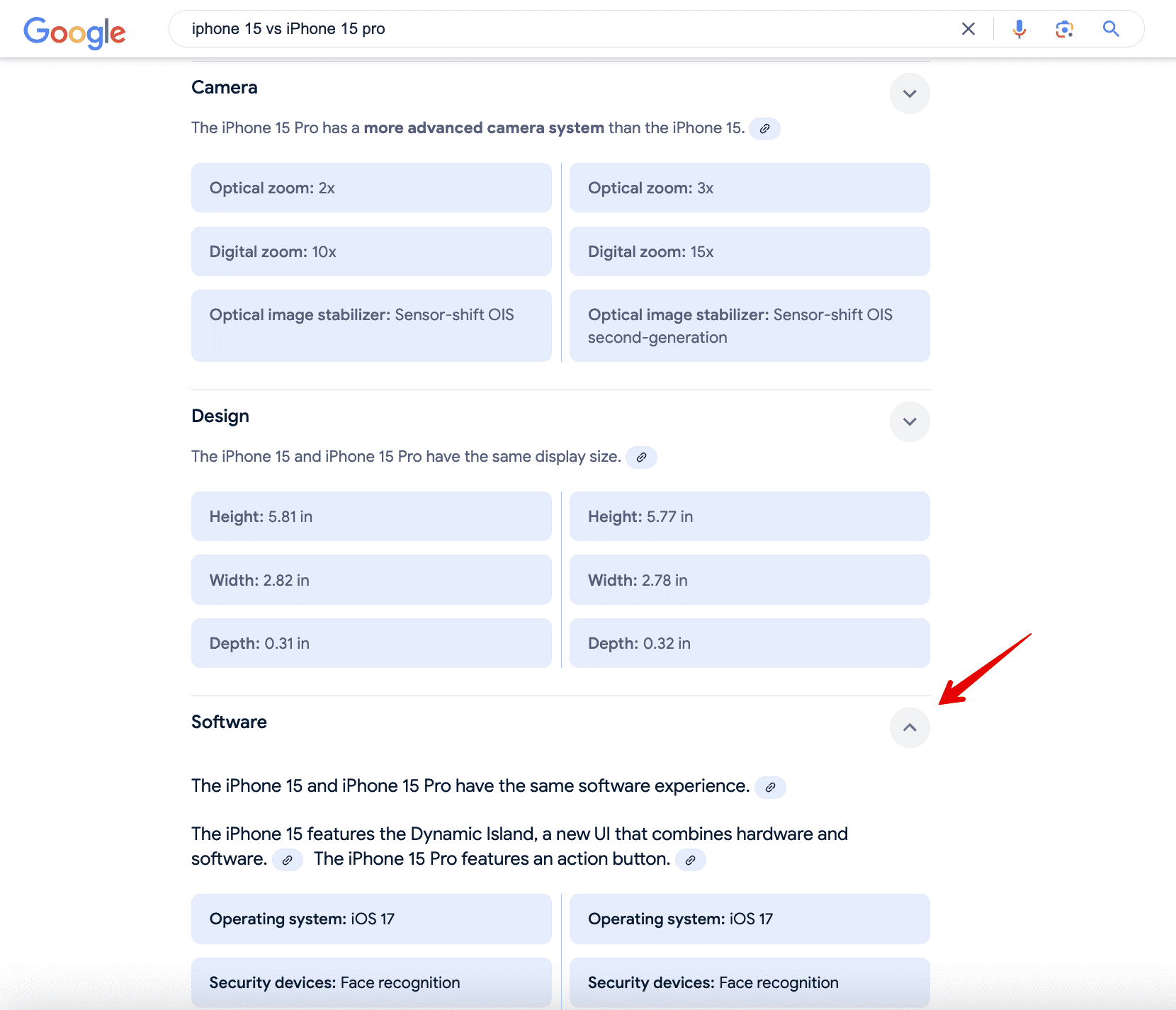Open Google Lens image search icon
Viewport: 1176px width, 1010px height.
tap(1064, 29)
